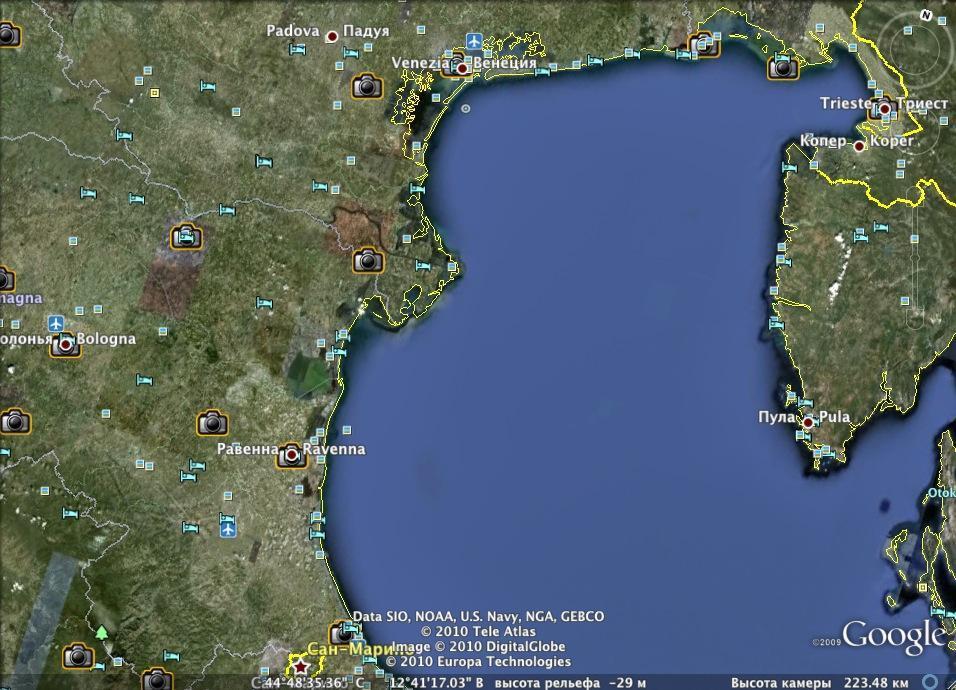Open the camera icon on the coast west of Trieste
956x690 pixels.
tap(783, 67)
